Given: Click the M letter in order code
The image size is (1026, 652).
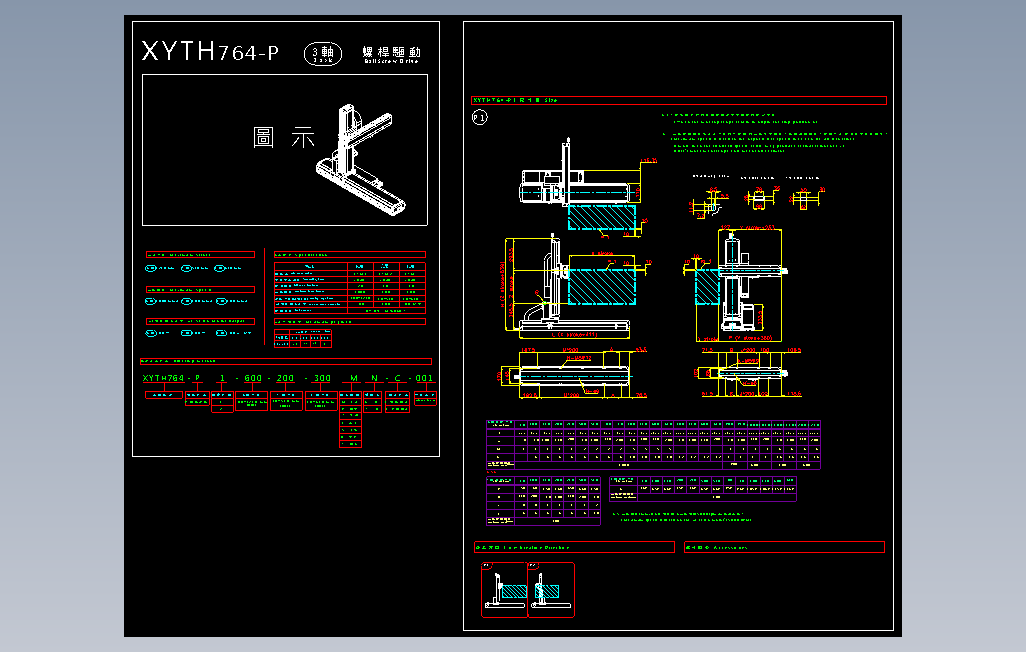Looking at the screenshot, I should point(354,378).
